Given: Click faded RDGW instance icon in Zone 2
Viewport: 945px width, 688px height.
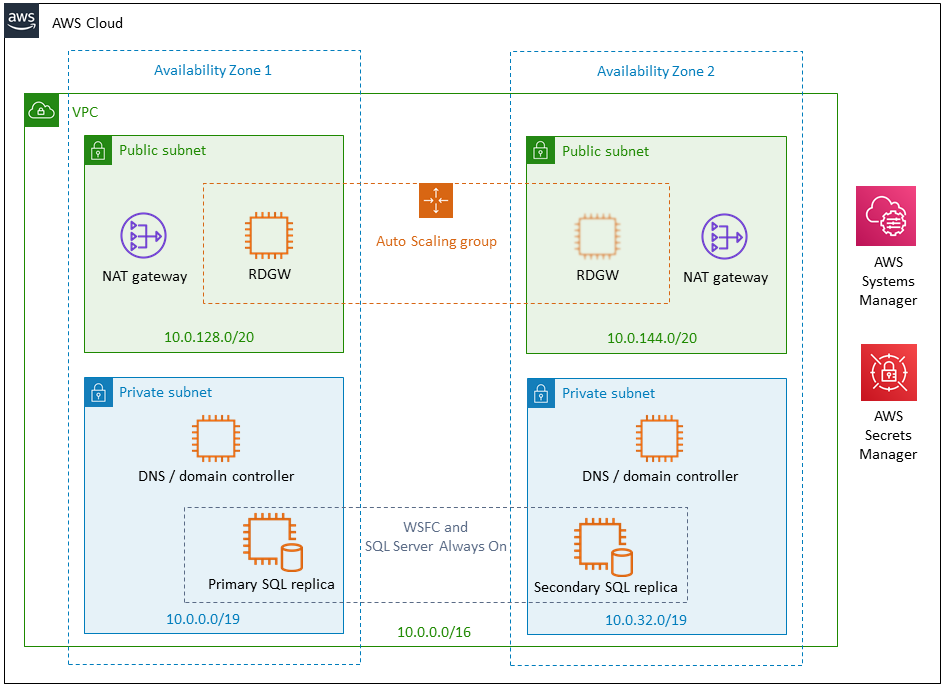Looking at the screenshot, I should [597, 237].
